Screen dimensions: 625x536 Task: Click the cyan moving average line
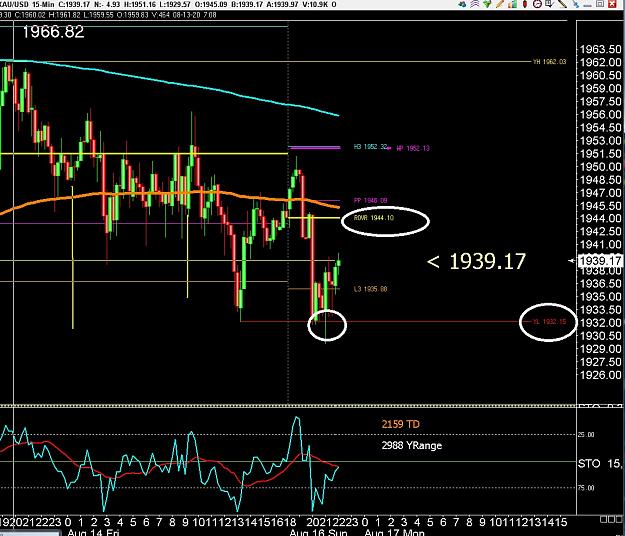point(171,83)
